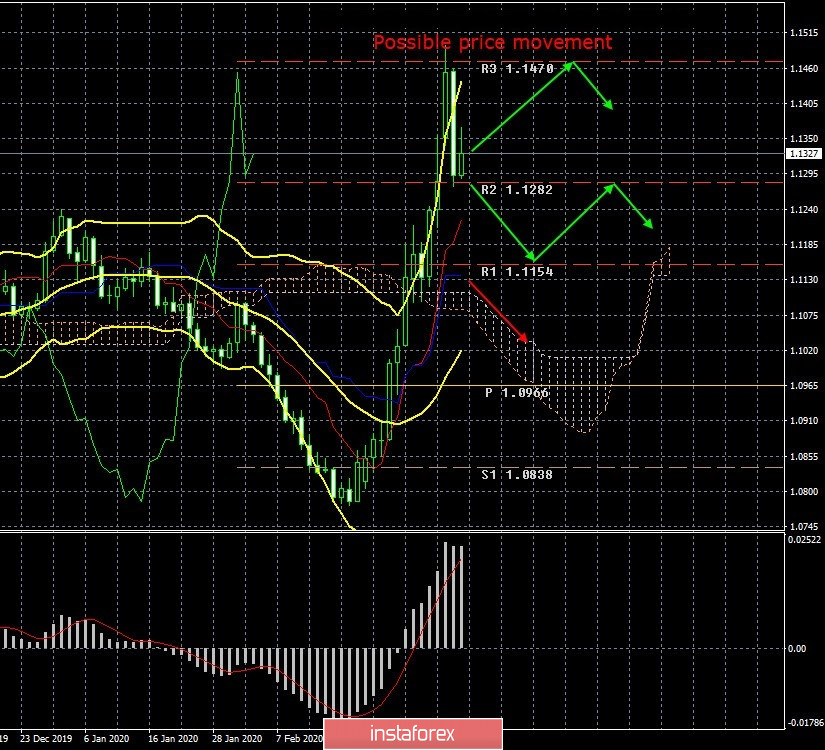Click the 'Possible price movement' chart title

pyautogui.click(x=492, y=42)
